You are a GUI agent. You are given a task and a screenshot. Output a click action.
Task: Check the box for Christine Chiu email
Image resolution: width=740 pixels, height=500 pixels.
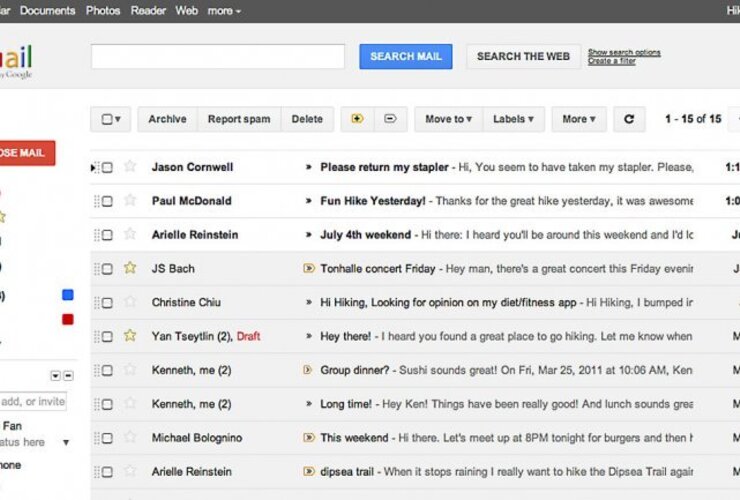click(x=107, y=302)
